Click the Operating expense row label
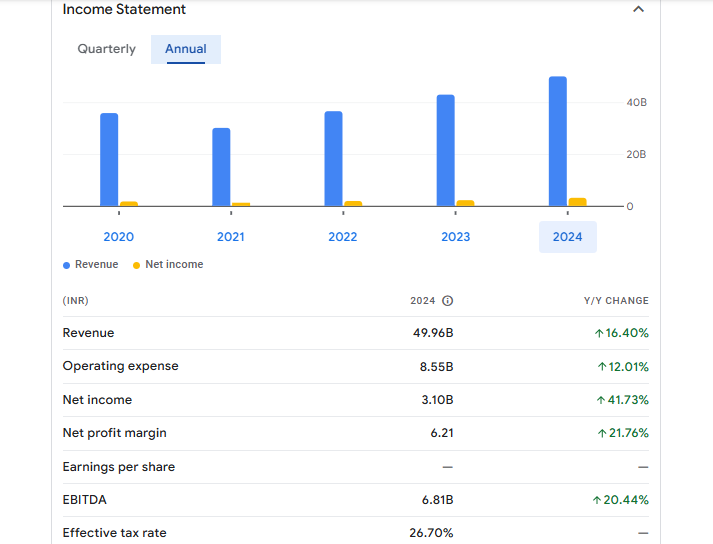The width and height of the screenshot is (713, 544). coord(121,366)
